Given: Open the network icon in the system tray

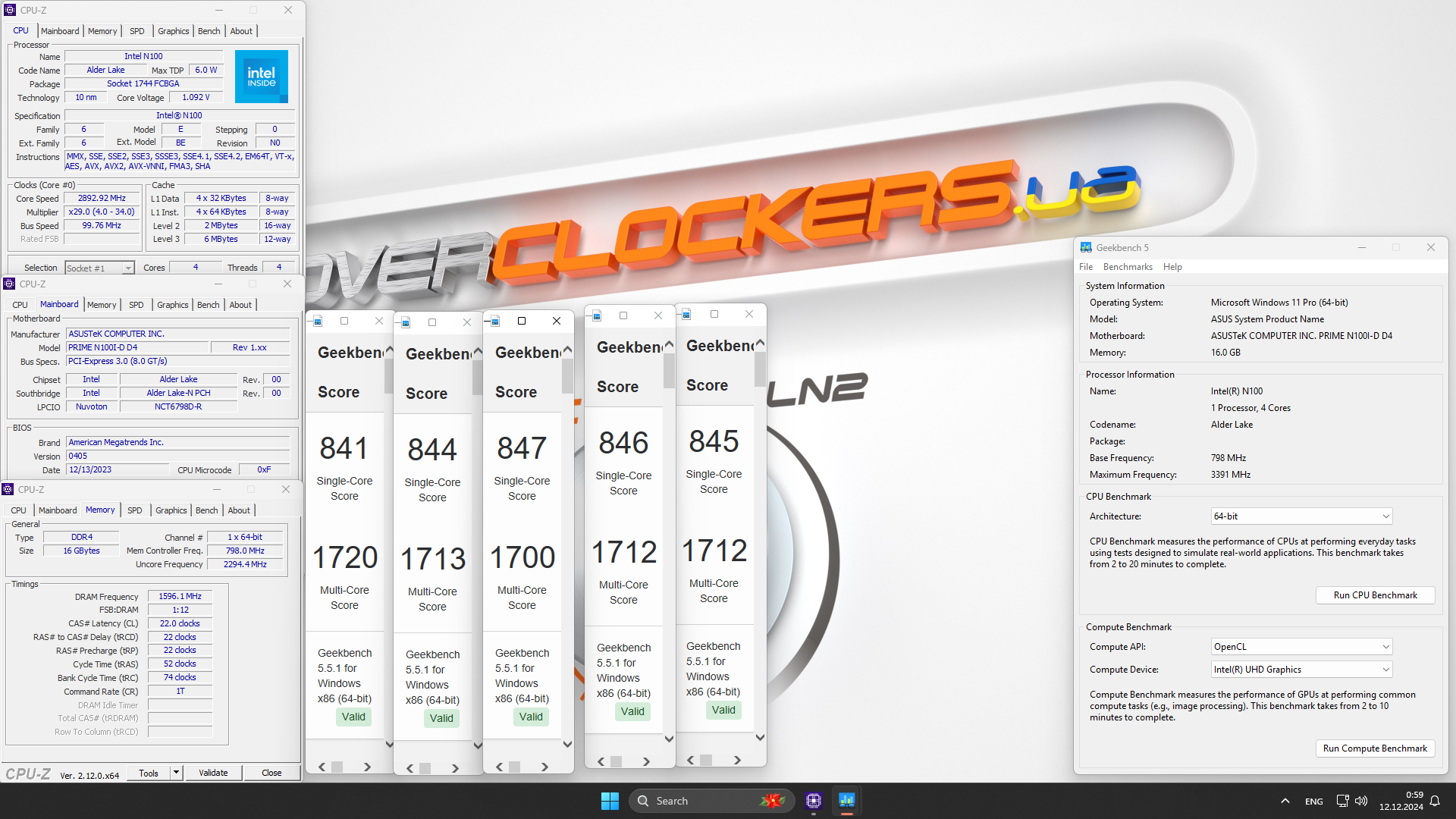Looking at the screenshot, I should (1342, 801).
